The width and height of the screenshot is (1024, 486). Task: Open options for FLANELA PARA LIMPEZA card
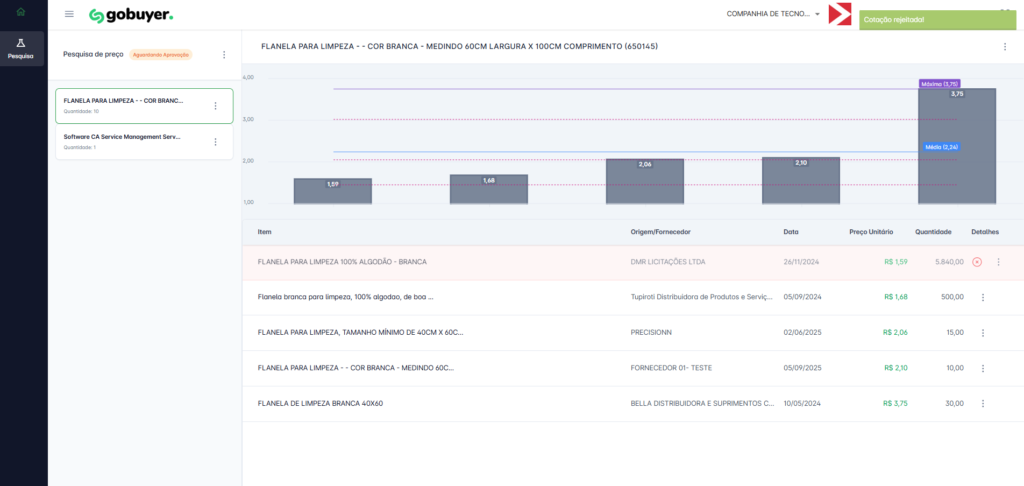(215, 106)
